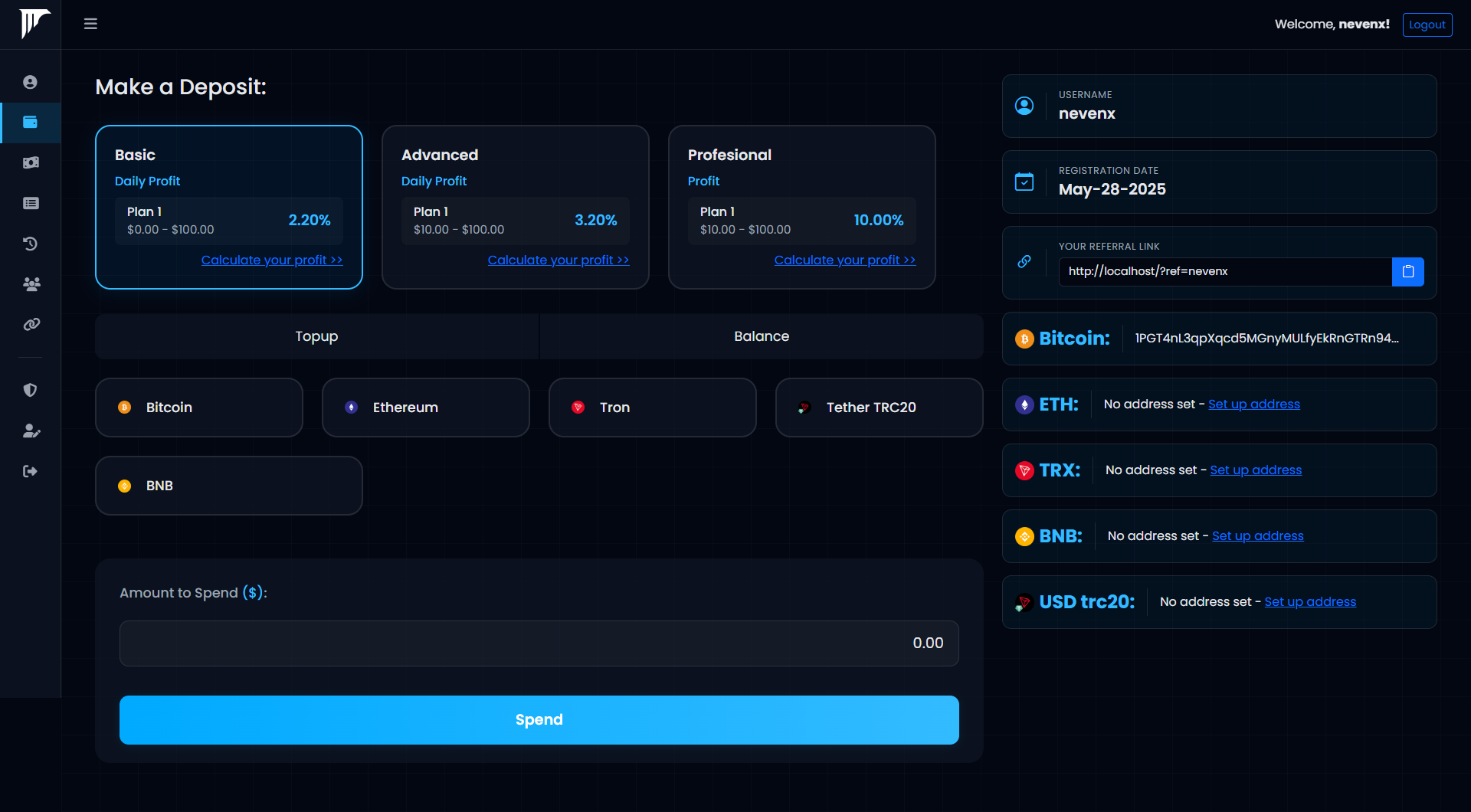Open the chain link sidebar icon

point(31,324)
